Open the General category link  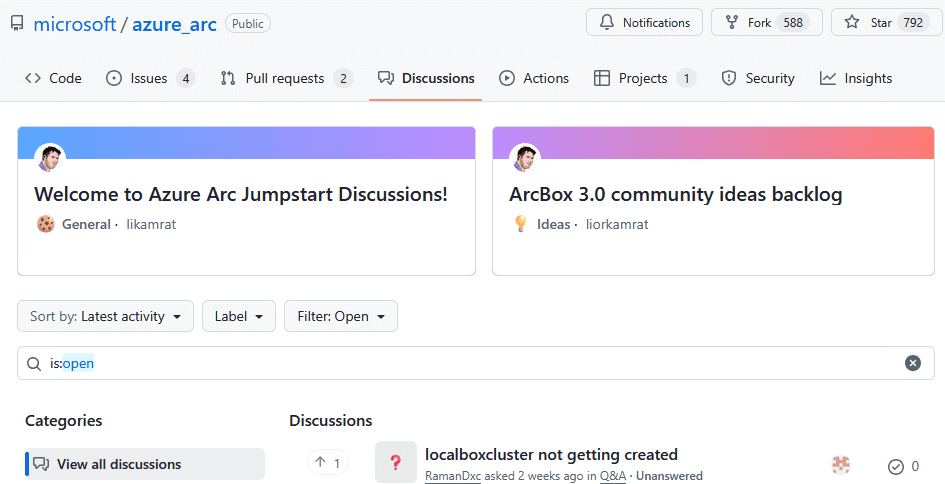[x=86, y=224]
